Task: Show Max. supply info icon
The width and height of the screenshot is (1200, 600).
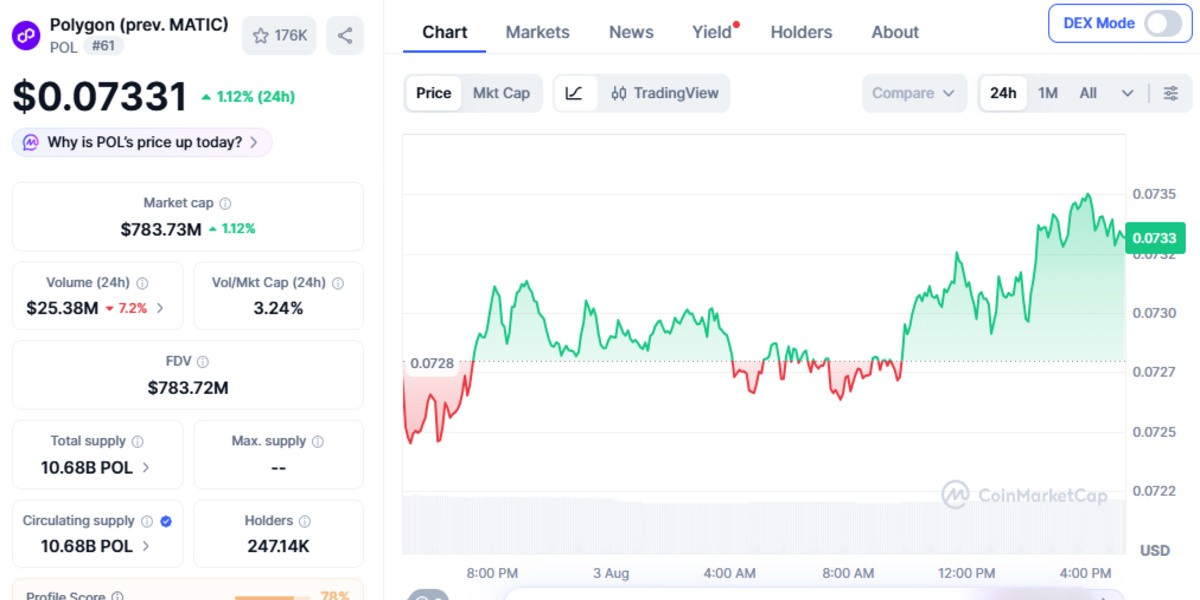Action: pos(318,441)
